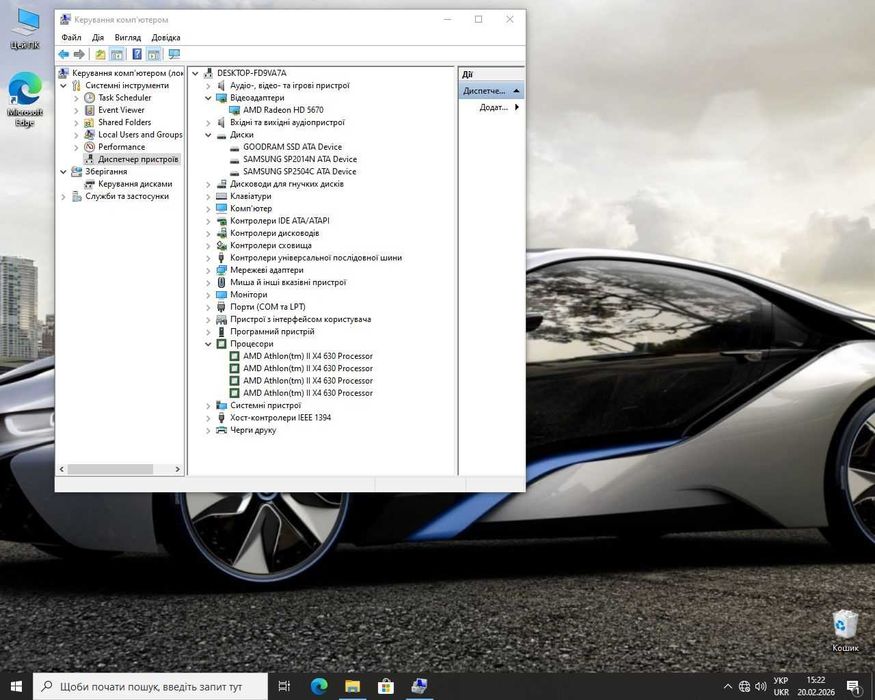Expand the Порти (COM та LPT) category
Screen dimensions: 875x700
[x=208, y=307]
